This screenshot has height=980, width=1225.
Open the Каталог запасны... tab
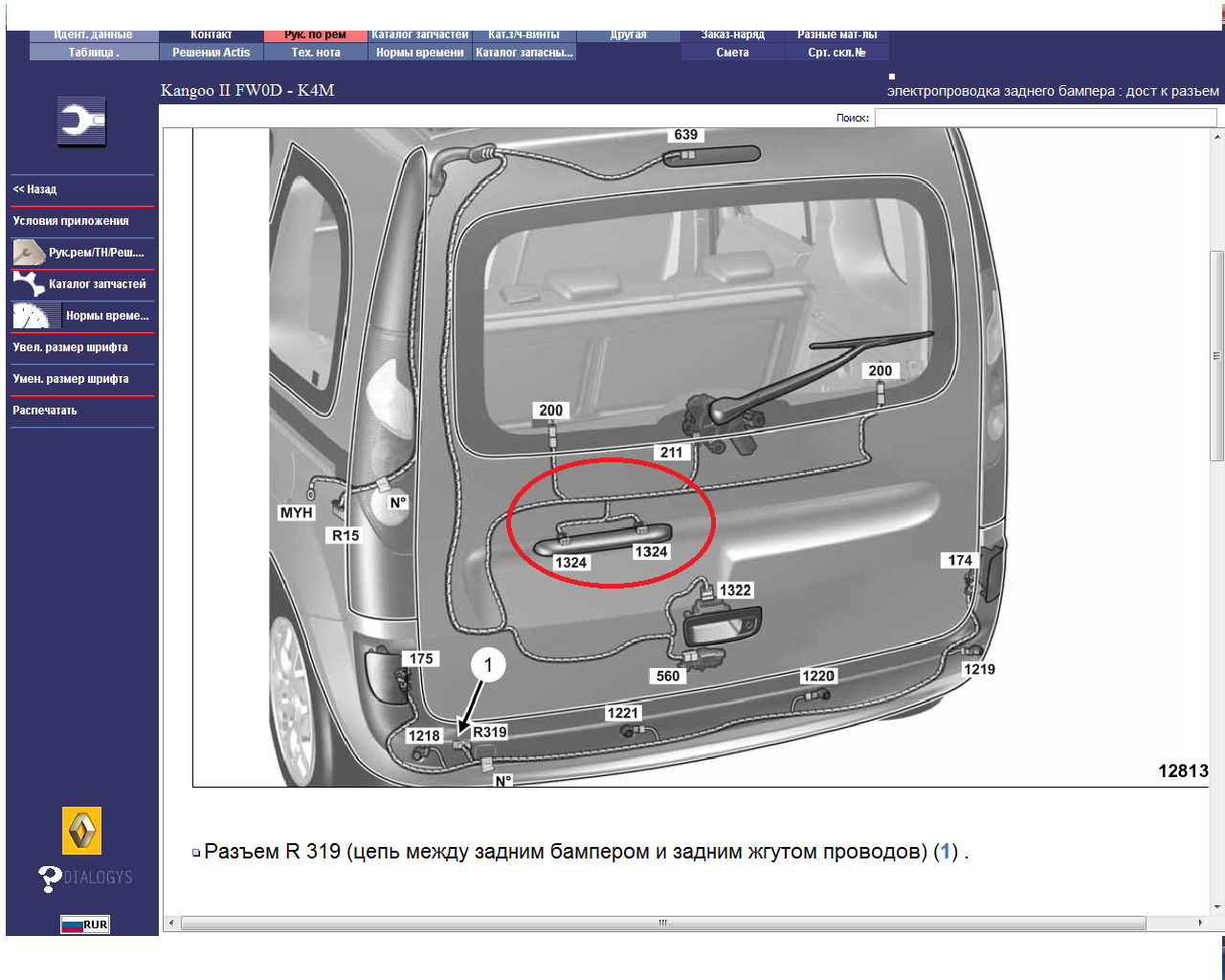click(524, 53)
